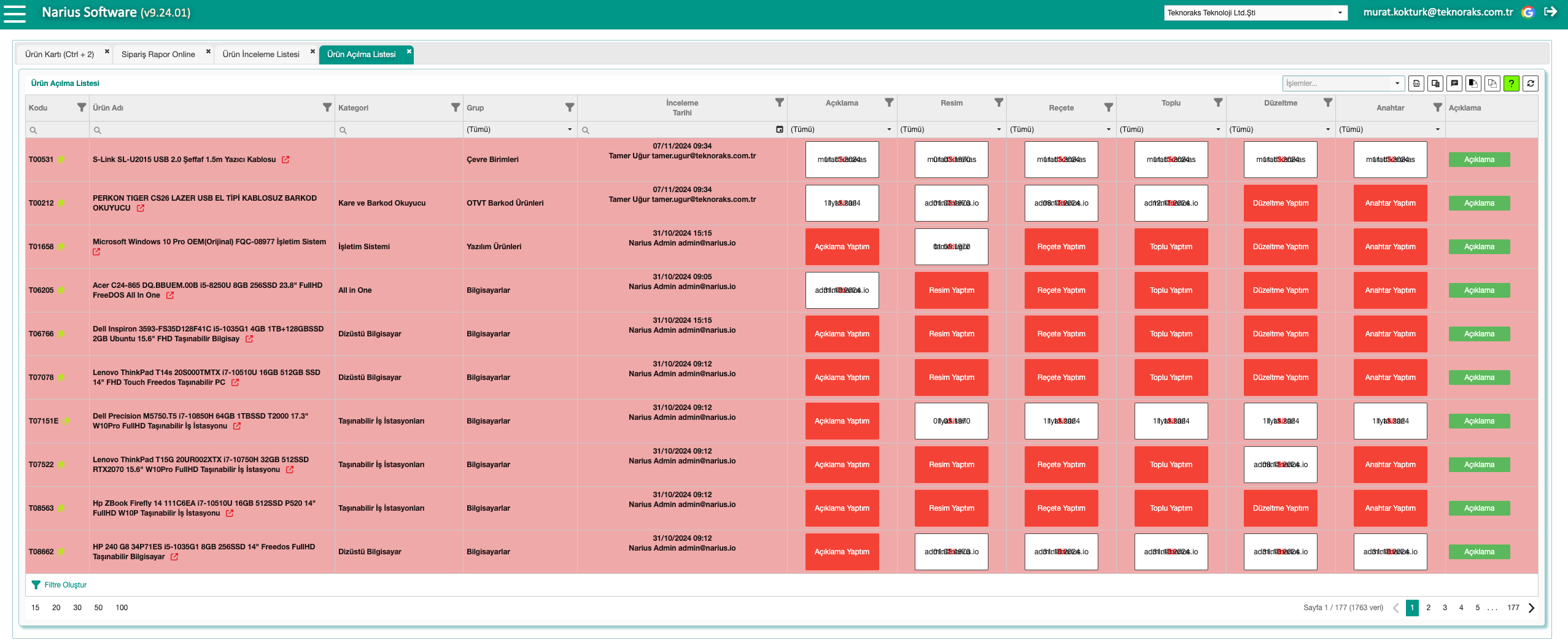Click the logout arrow icon
The height and width of the screenshot is (639, 1568).
click(x=1550, y=12)
